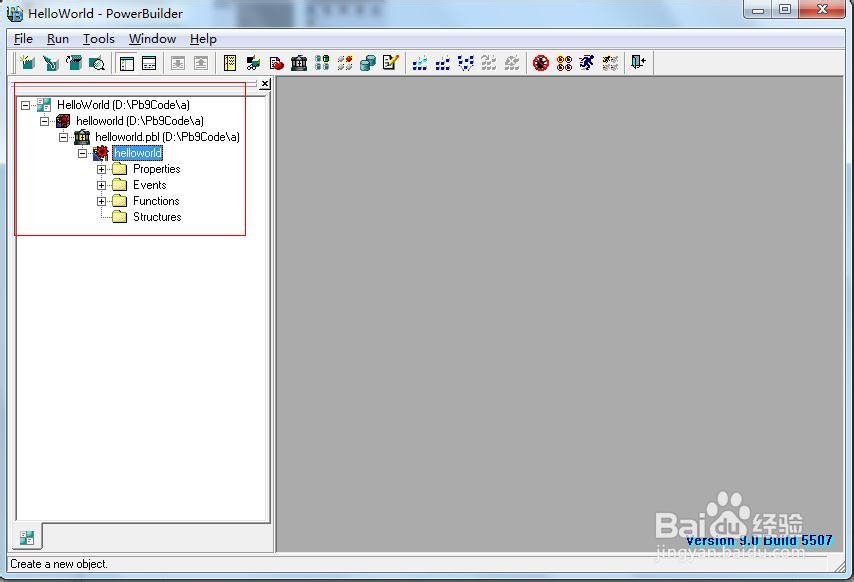Image resolution: width=854 pixels, height=582 pixels.
Task: Close the System Tree pane
Action: 265,84
